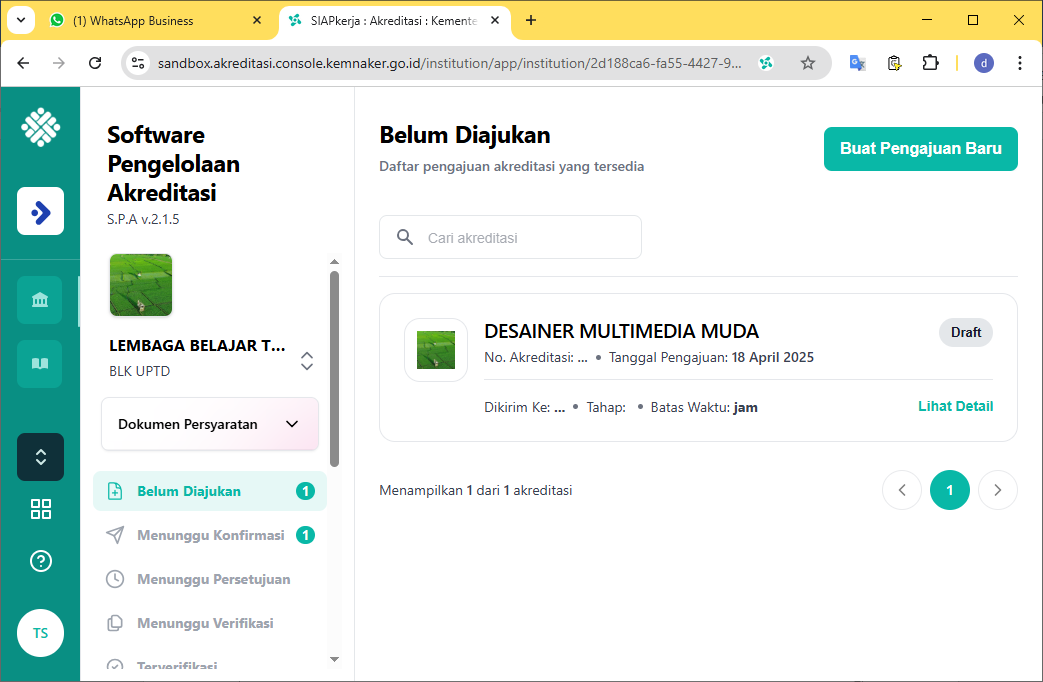Click the DESAINER MULTIMEDIA MUDA thumbnail image
Screen dimensions: 1043x682
coord(436,350)
